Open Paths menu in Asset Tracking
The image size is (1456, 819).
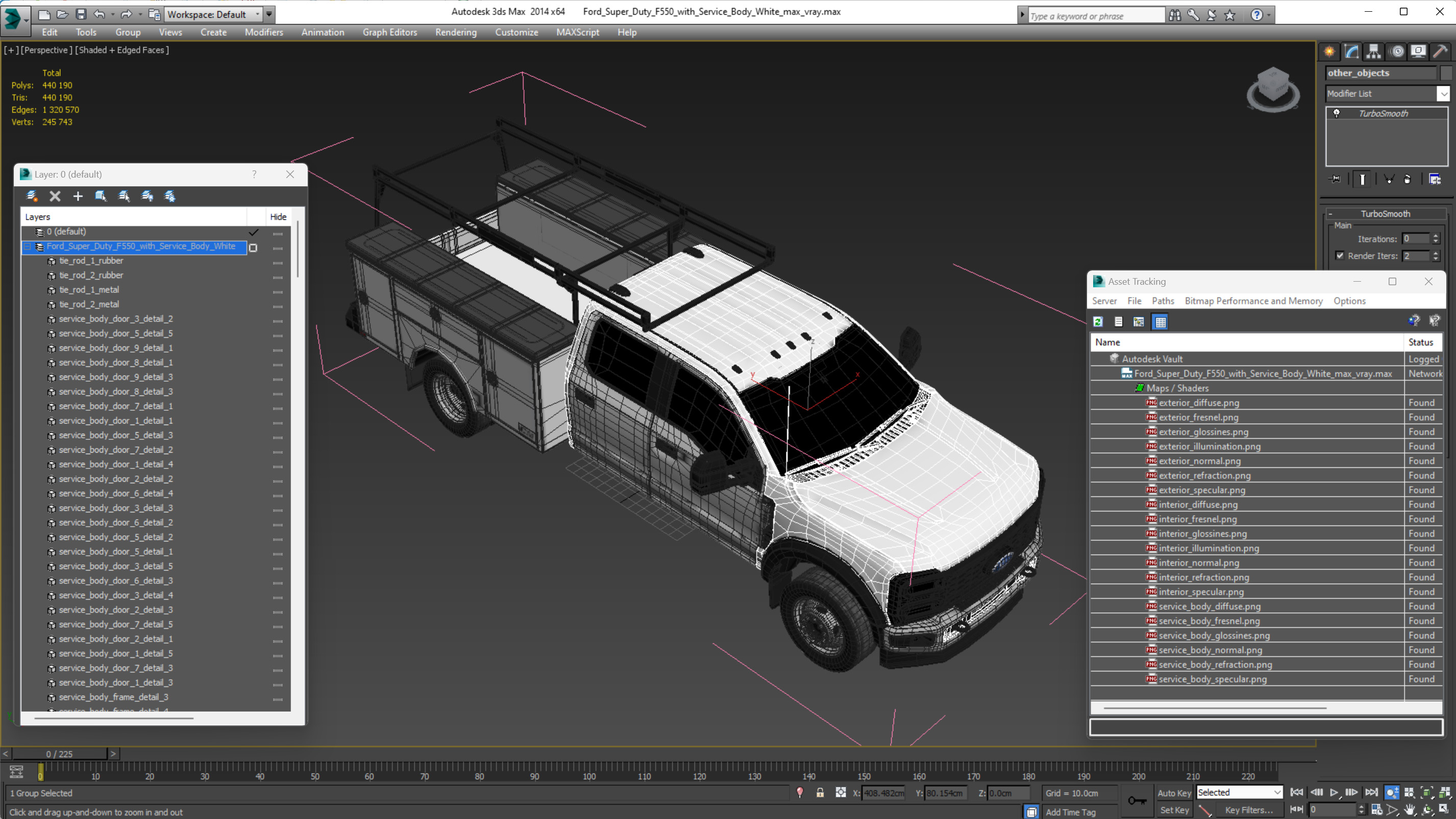tap(1163, 301)
